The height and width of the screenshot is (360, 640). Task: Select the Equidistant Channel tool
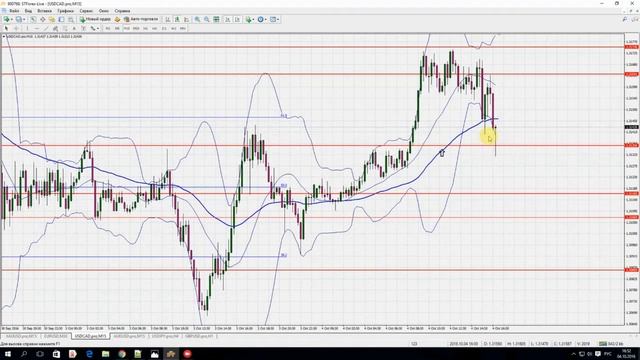coord(55,29)
